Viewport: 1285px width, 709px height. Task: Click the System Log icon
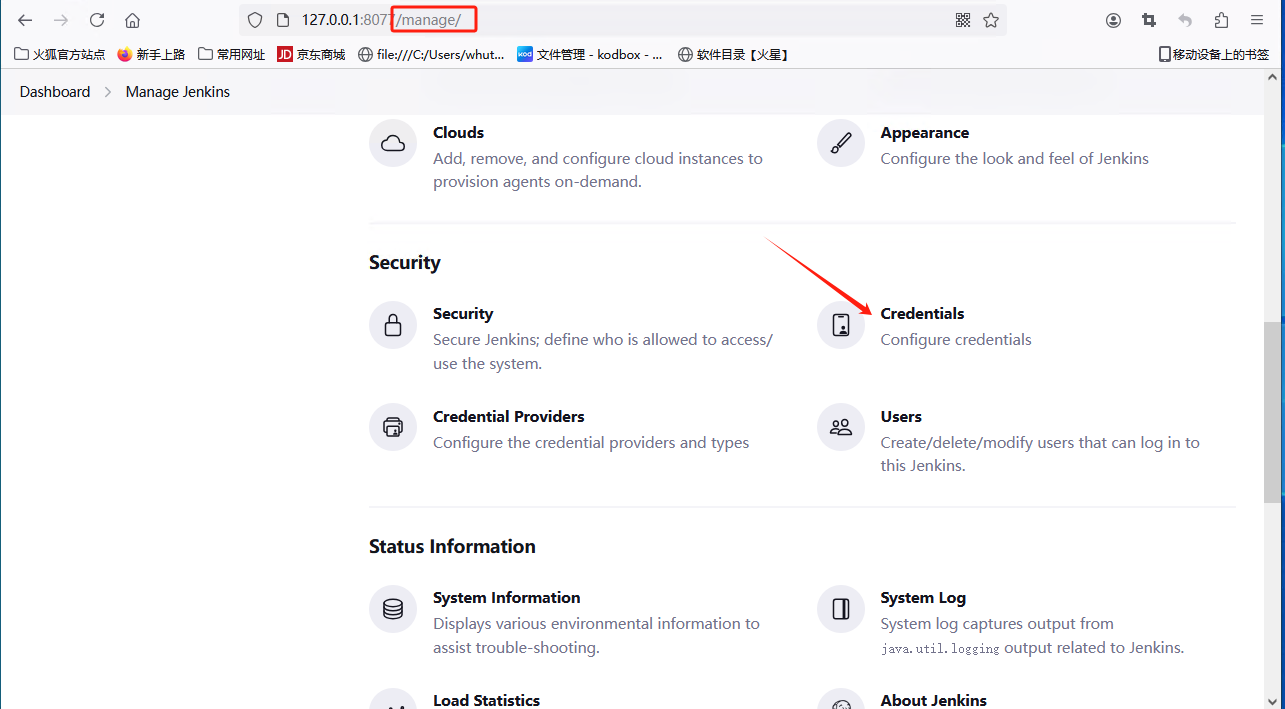841,609
